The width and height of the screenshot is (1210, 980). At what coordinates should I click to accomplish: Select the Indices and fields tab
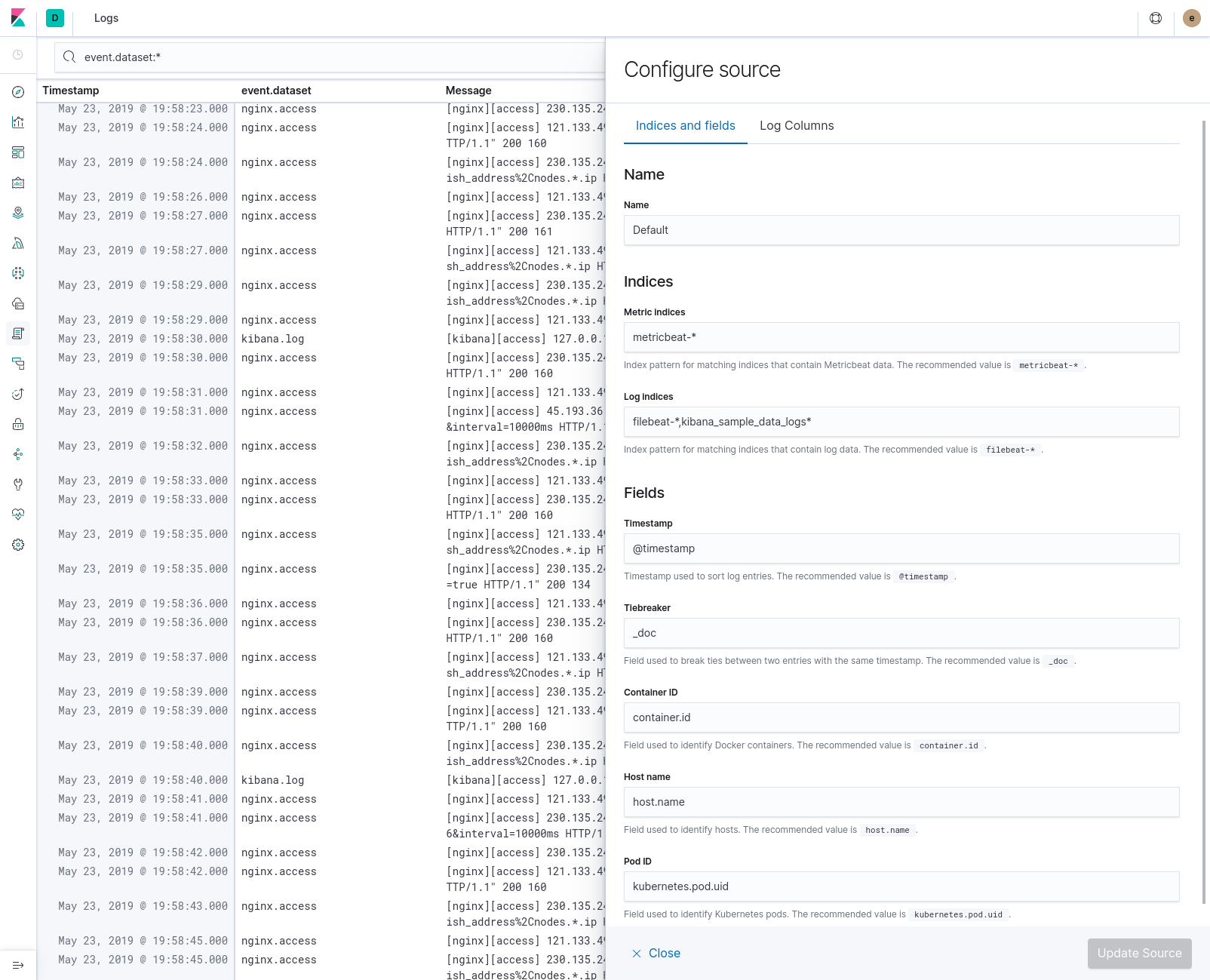(x=685, y=125)
